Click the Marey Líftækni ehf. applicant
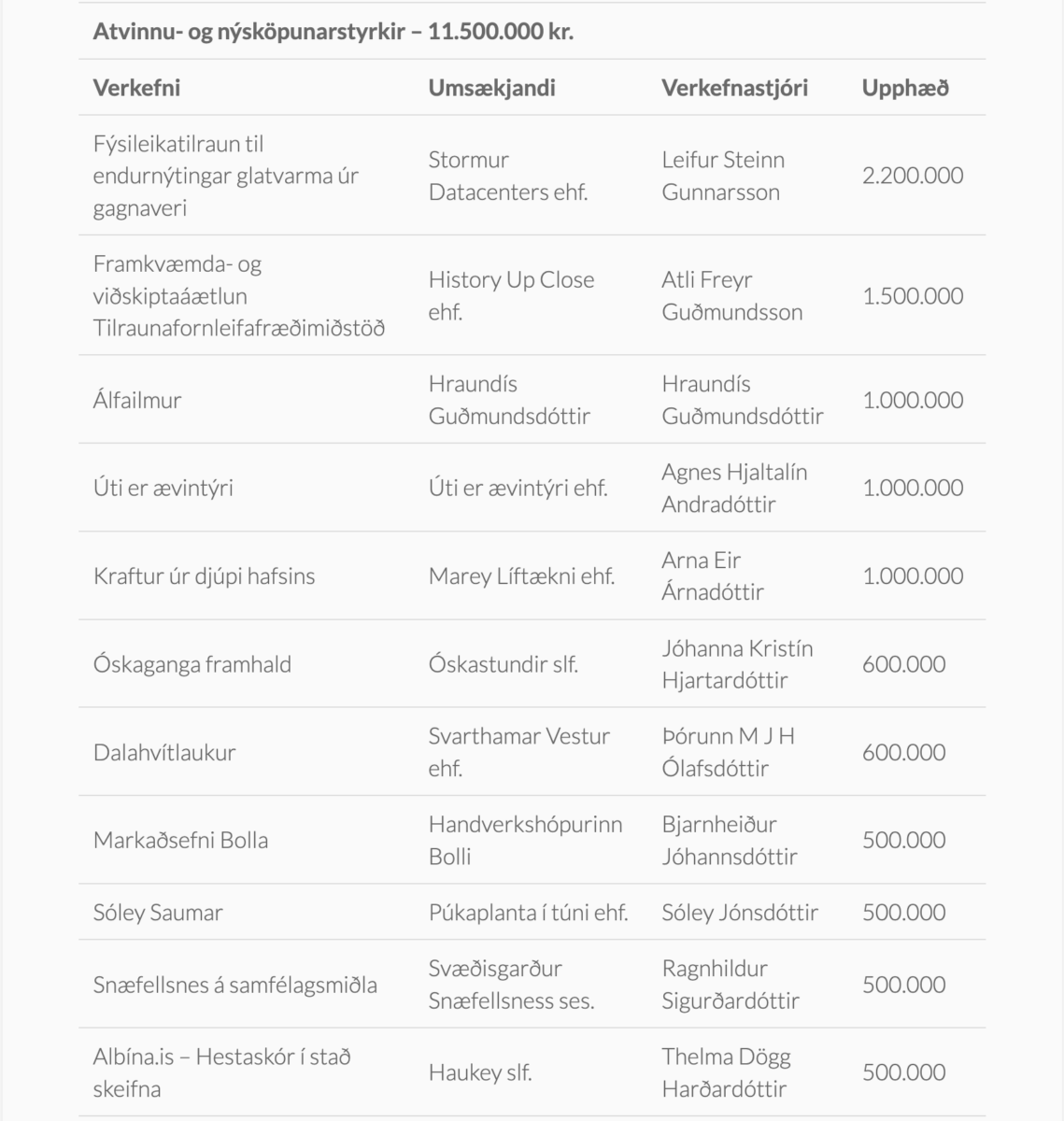The height and width of the screenshot is (1121, 1064). [x=521, y=576]
